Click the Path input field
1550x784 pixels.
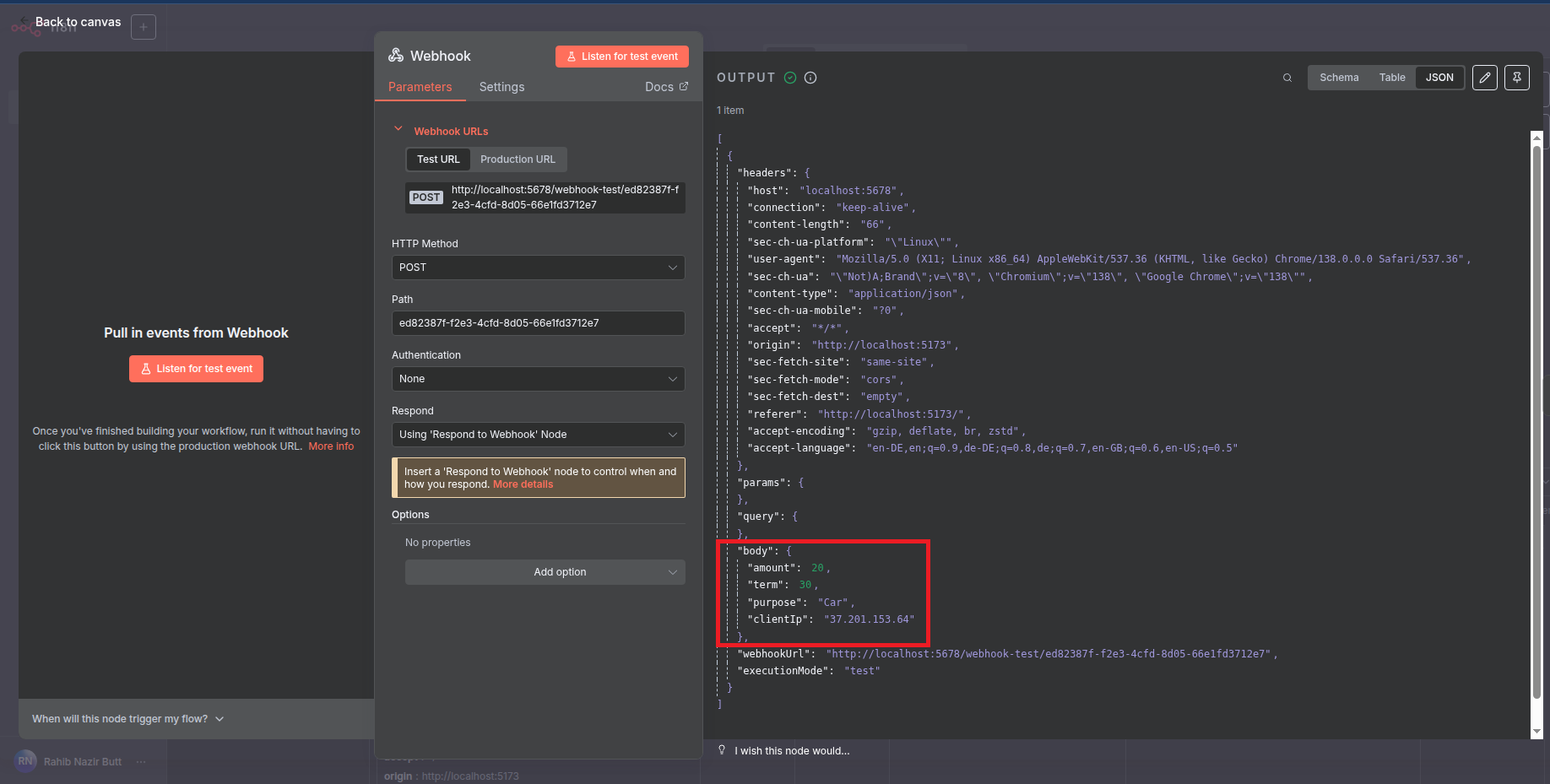pos(538,323)
